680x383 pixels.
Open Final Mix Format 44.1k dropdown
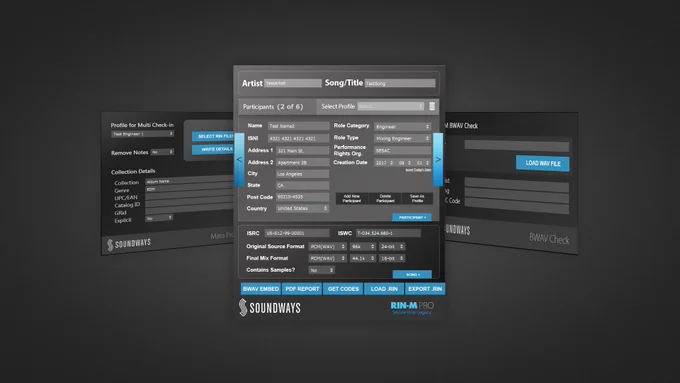click(x=363, y=258)
